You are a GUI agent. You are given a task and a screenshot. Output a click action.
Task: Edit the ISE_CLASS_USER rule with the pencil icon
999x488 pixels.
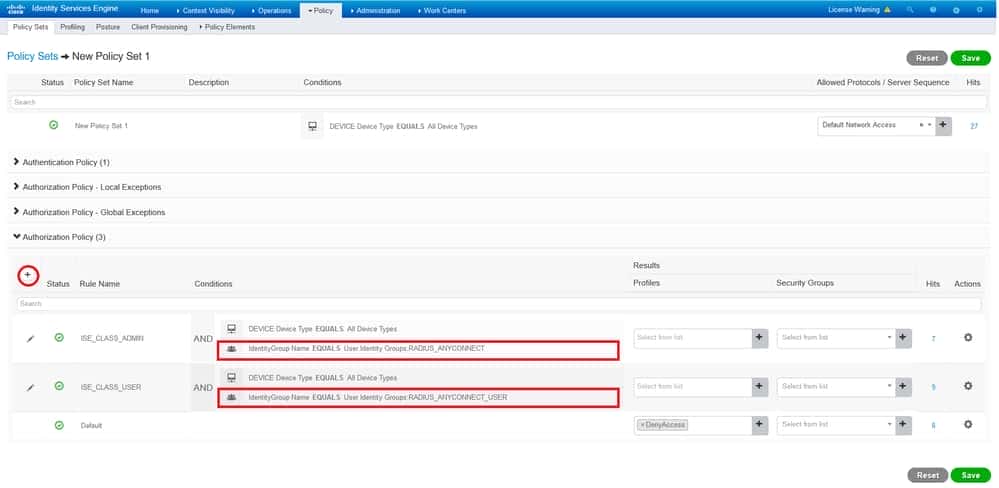(x=30, y=387)
